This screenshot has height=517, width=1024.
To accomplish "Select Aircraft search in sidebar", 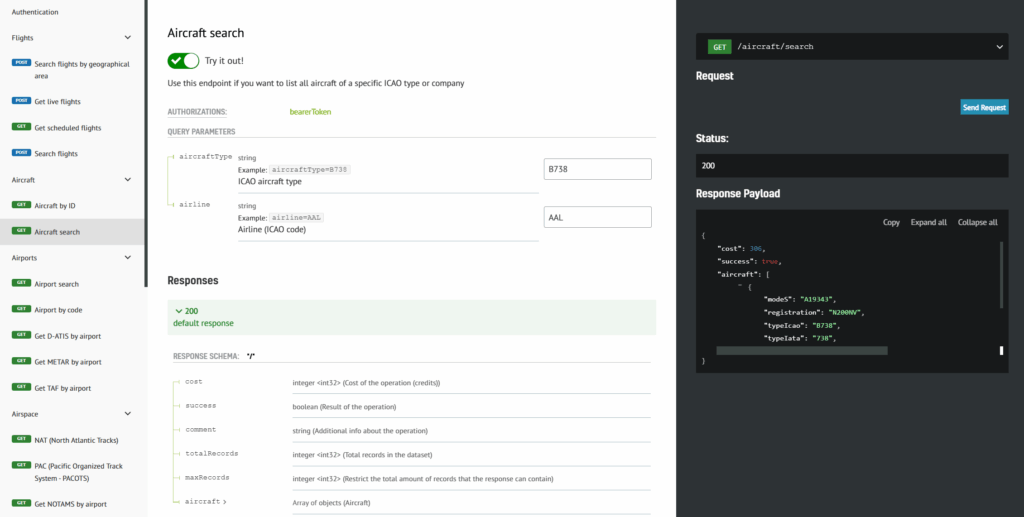I will [x=72, y=232].
